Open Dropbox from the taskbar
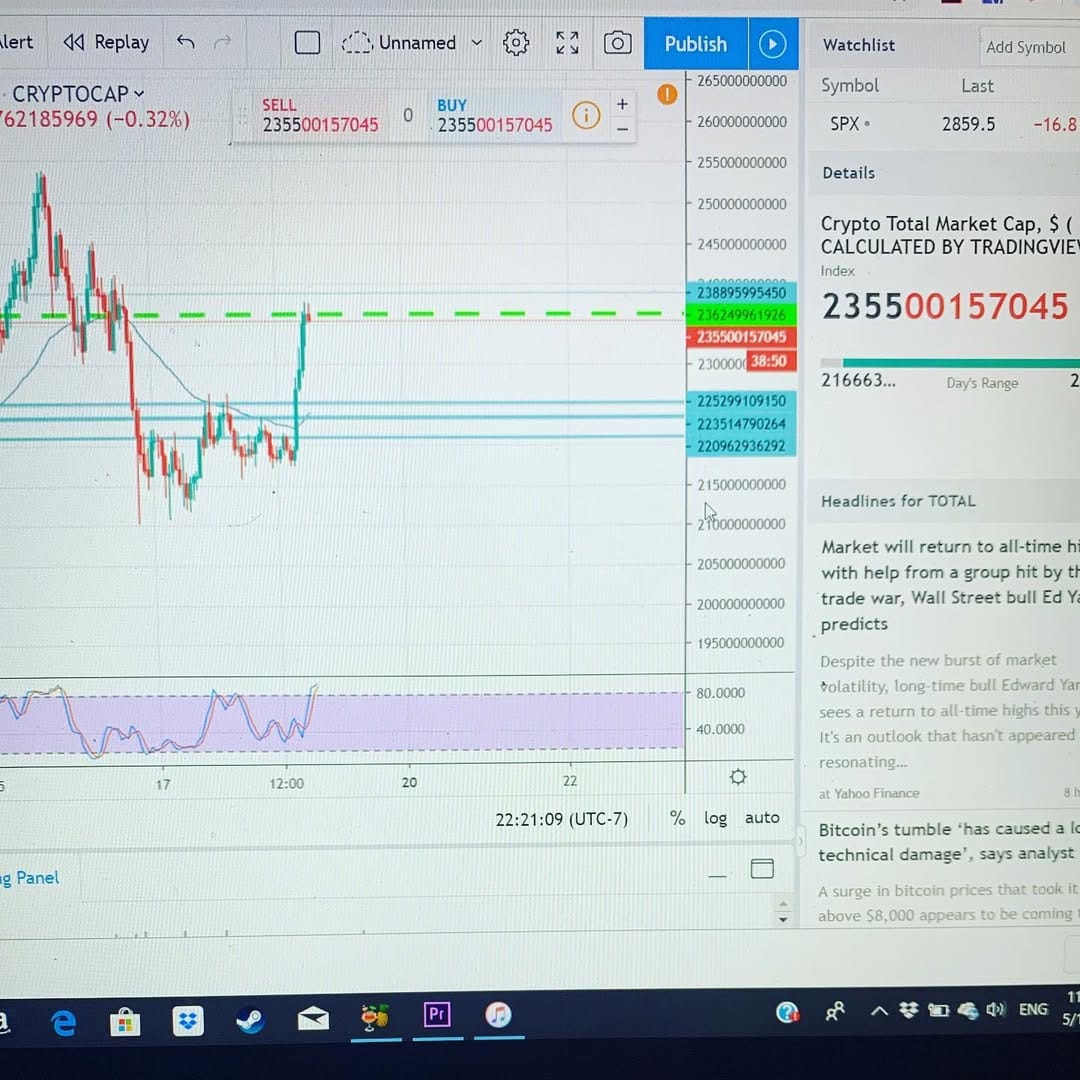This screenshot has height=1080, width=1080. (x=187, y=1021)
